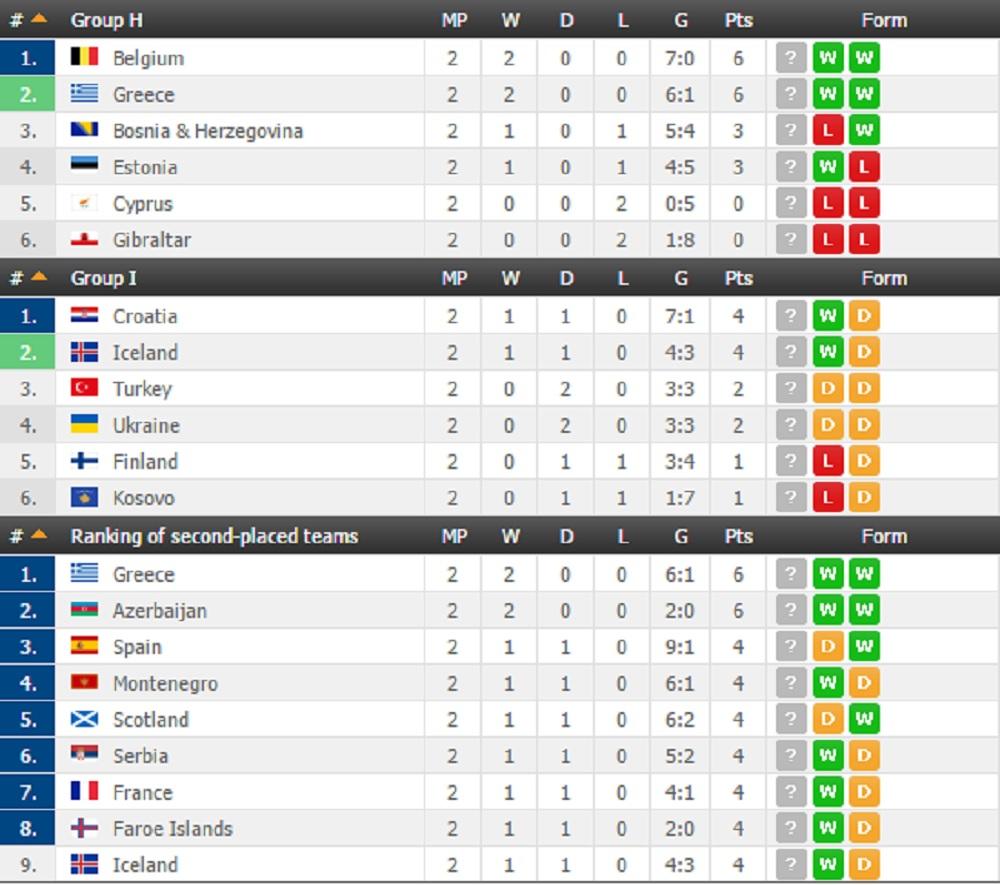Click Cyprus's first red L form badge

(x=827, y=204)
